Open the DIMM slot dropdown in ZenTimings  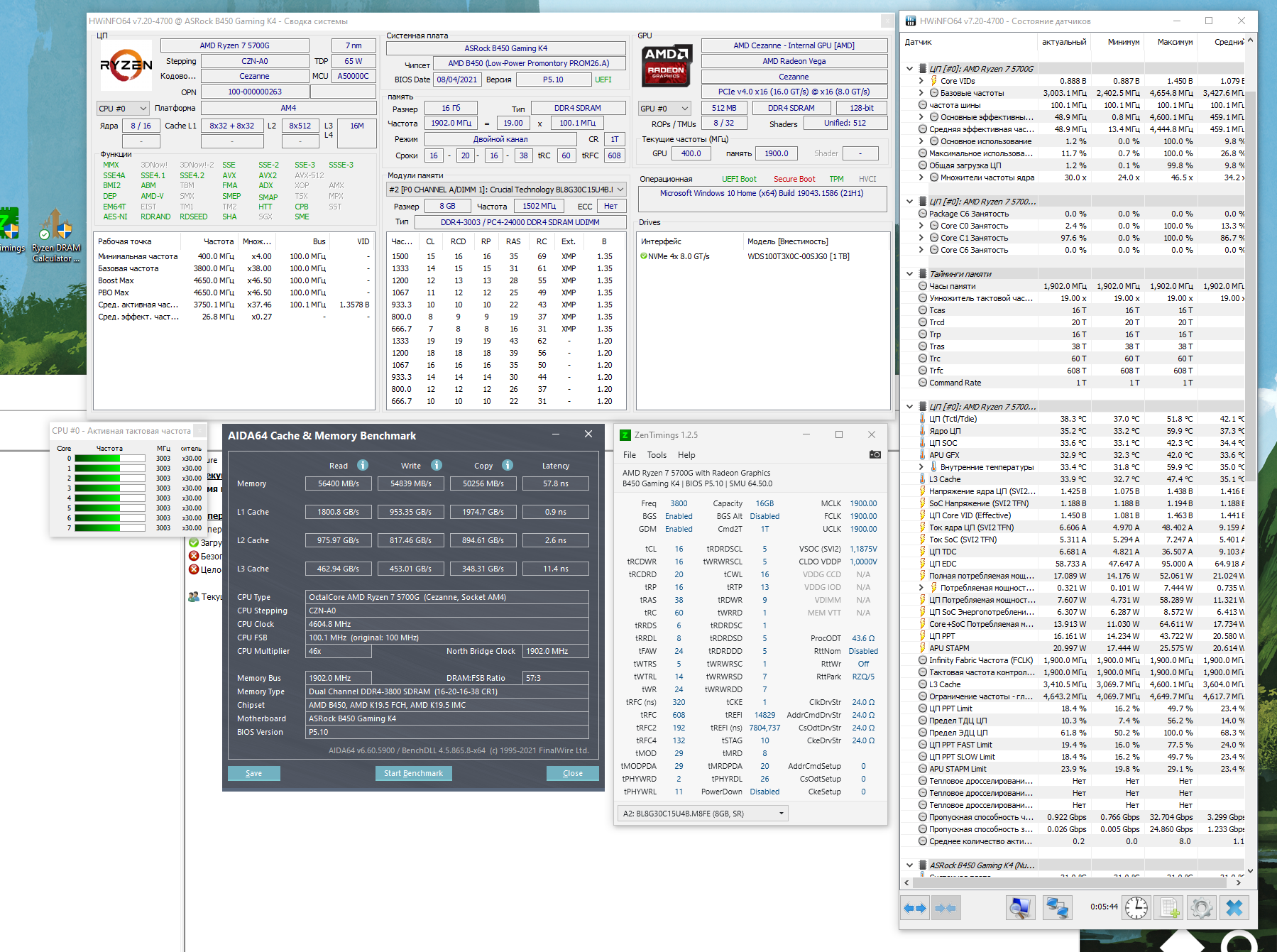703,814
